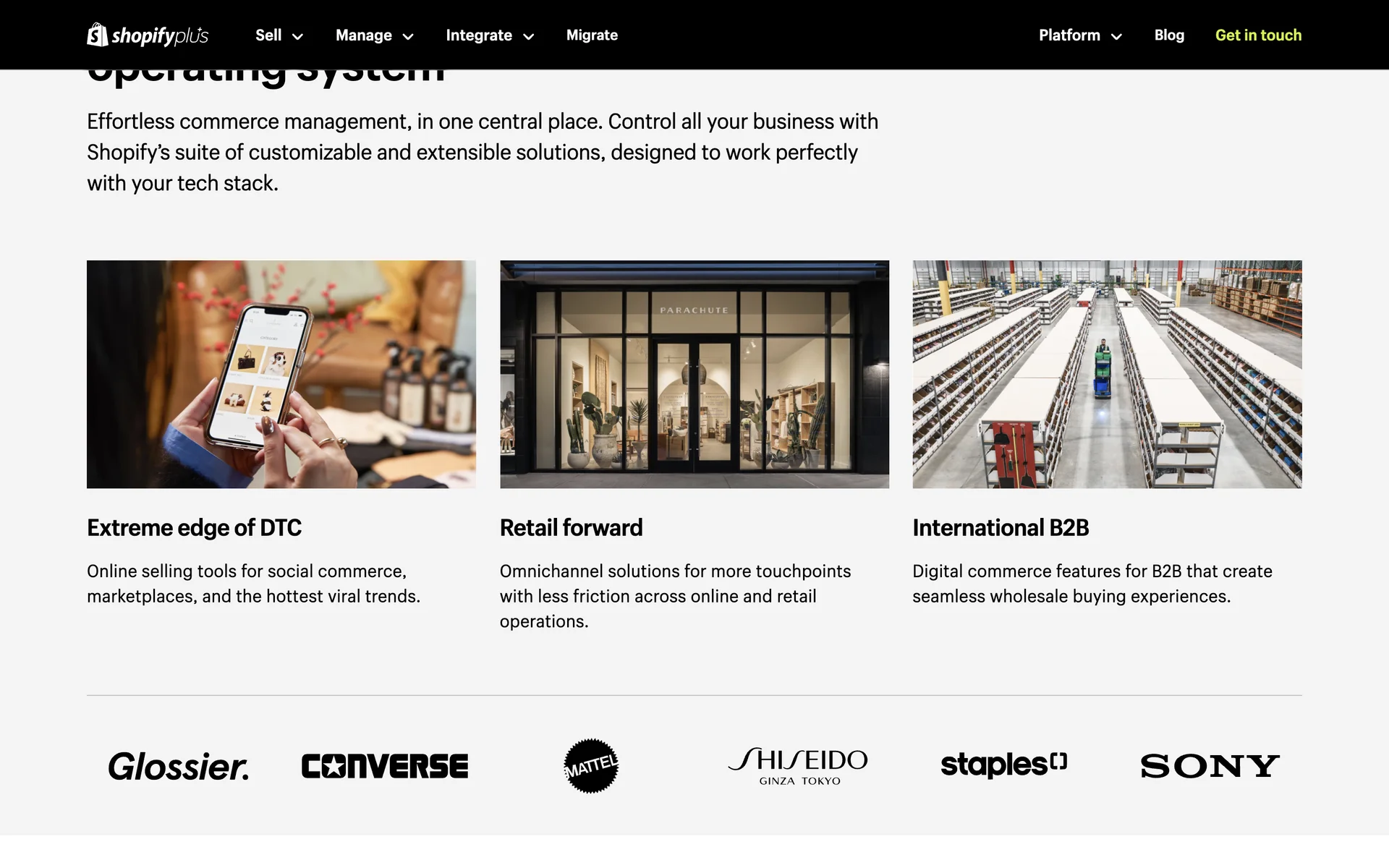Expand the Integrate dropdown chevron
The width and height of the screenshot is (1389, 868).
click(x=529, y=36)
